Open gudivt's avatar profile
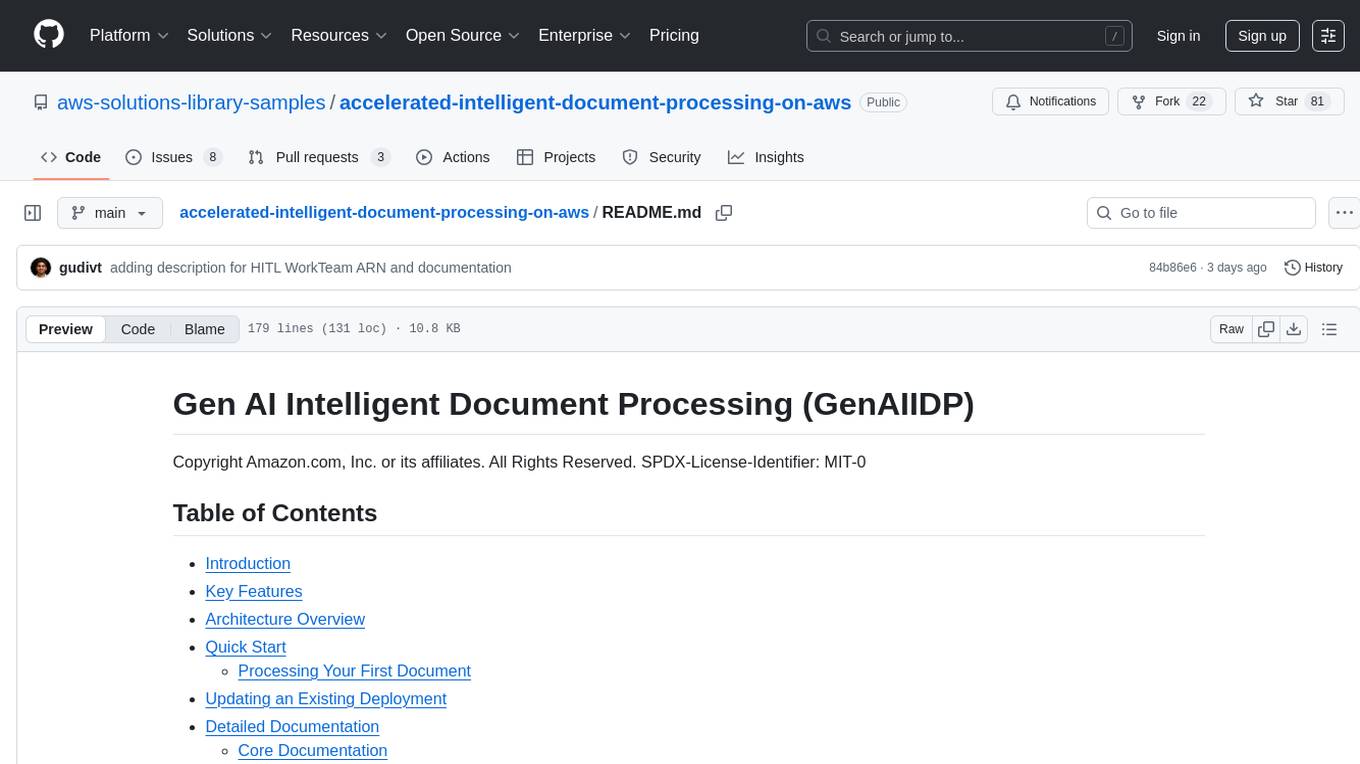The image size is (1360, 764). pyautogui.click(x=41, y=267)
